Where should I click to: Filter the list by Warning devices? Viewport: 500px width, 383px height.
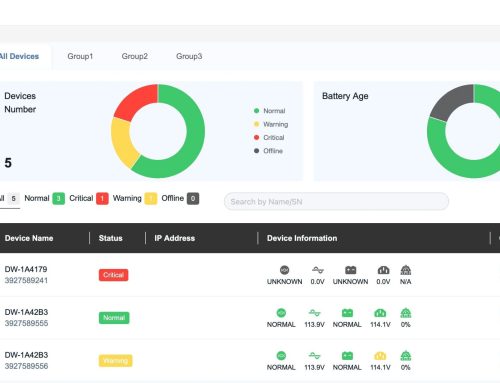tap(135, 198)
